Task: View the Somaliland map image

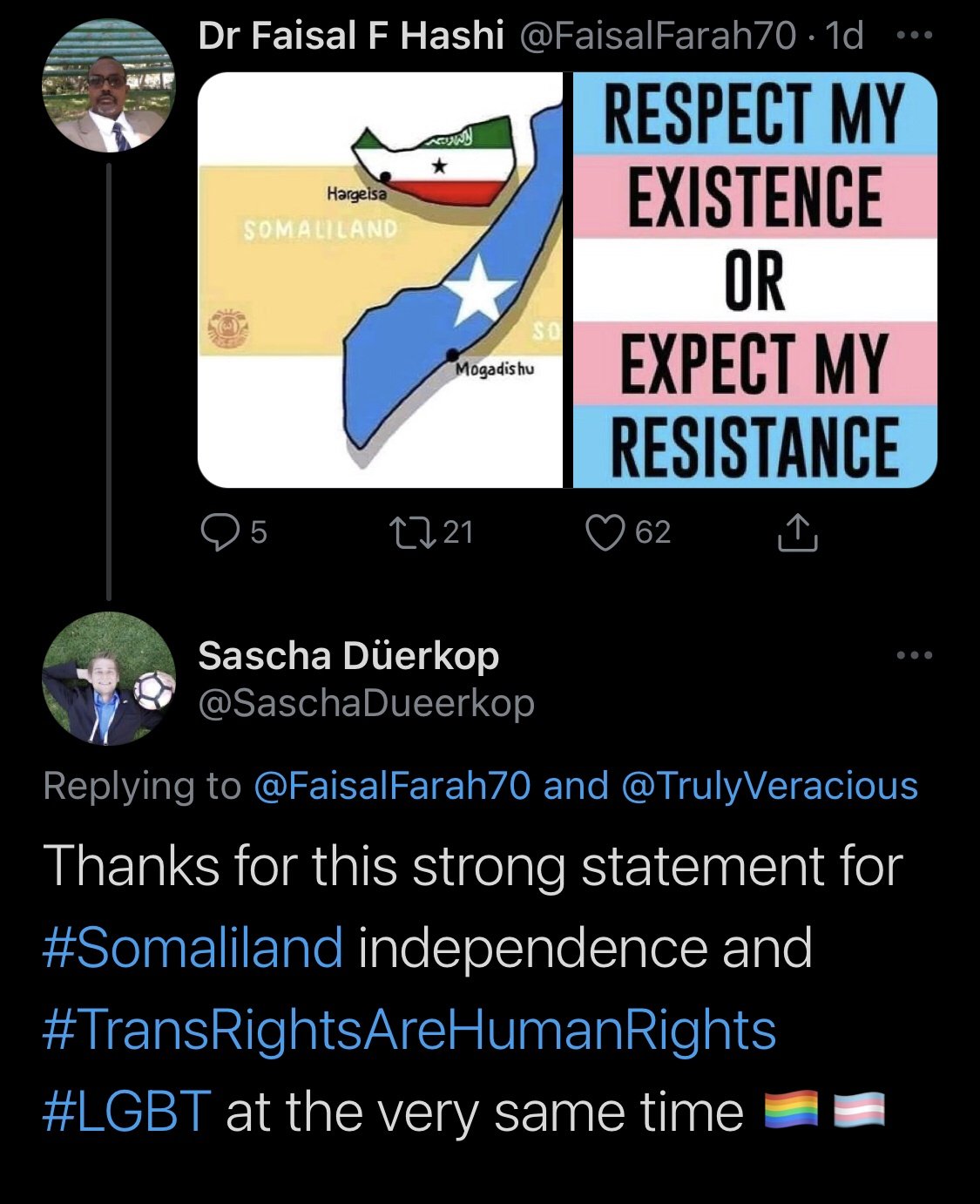Action: tap(380, 280)
